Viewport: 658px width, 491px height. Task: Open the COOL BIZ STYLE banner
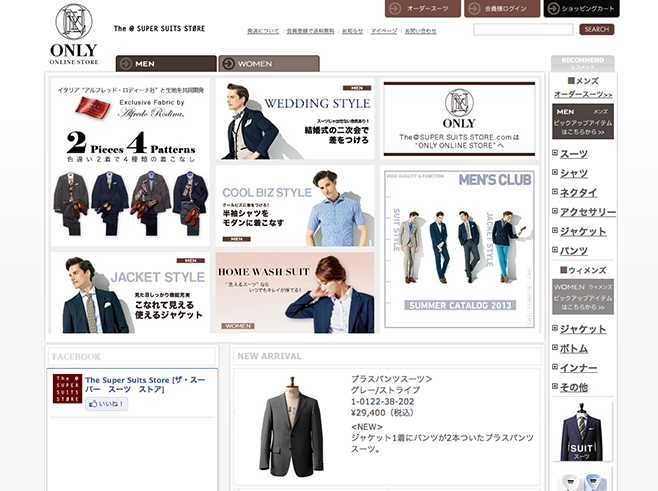[x=295, y=206]
